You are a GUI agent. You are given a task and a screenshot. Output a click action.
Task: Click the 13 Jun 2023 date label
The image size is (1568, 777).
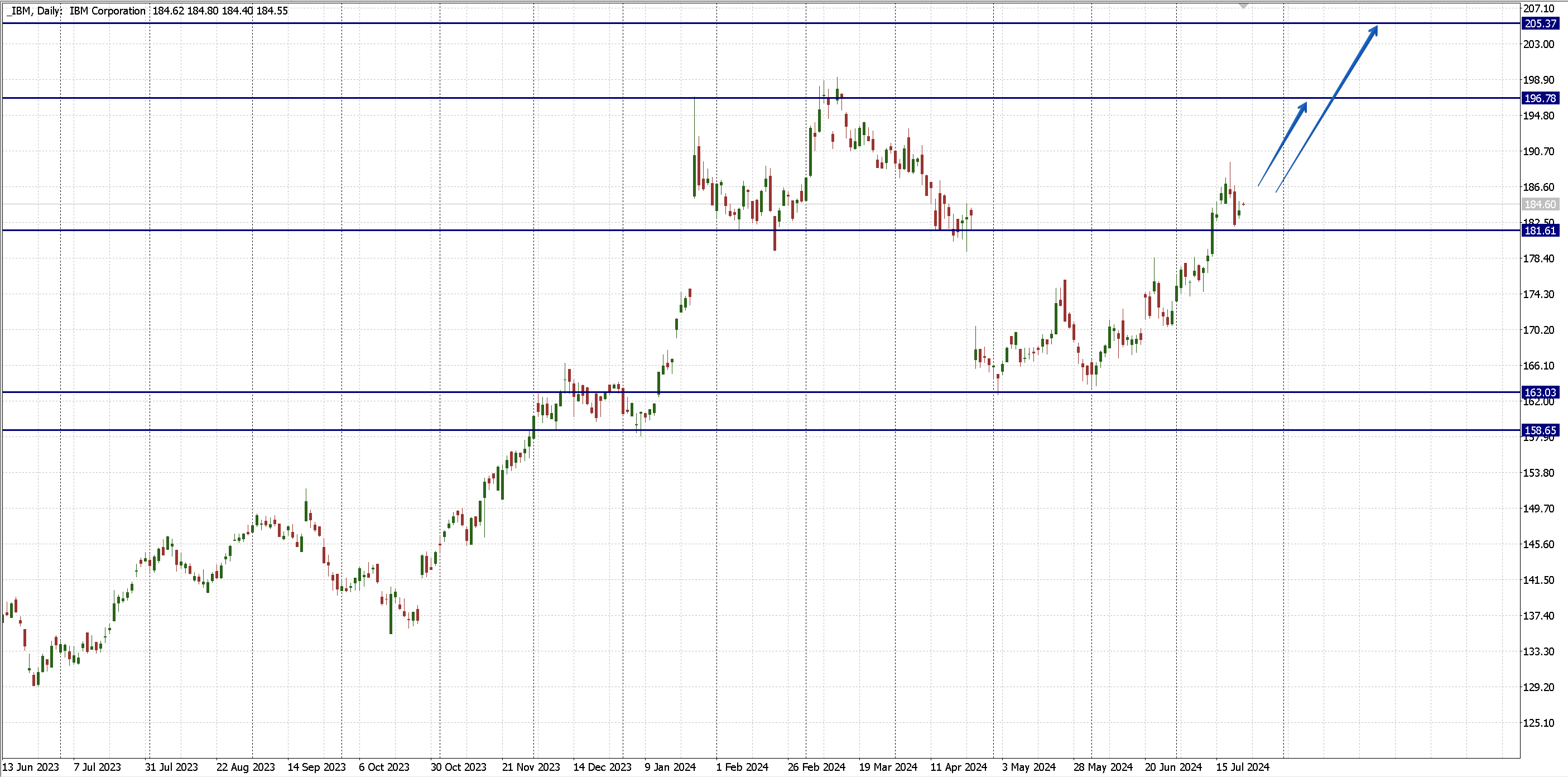click(31, 768)
